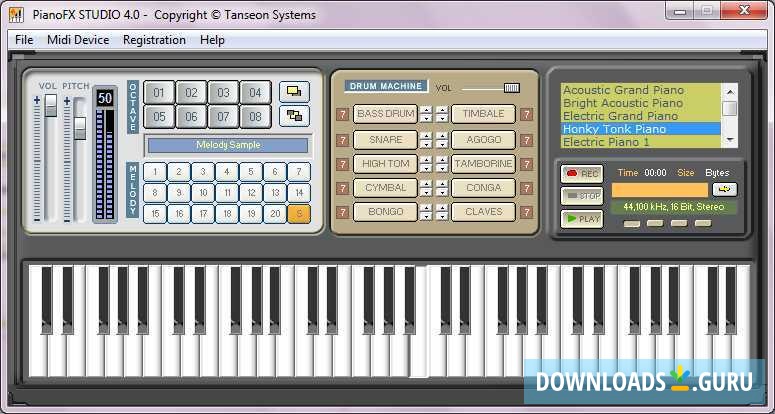This screenshot has width=775, height=414.
Task: Click up arrow of TIMBALE stepper
Action: pyautogui.click(x=442, y=110)
